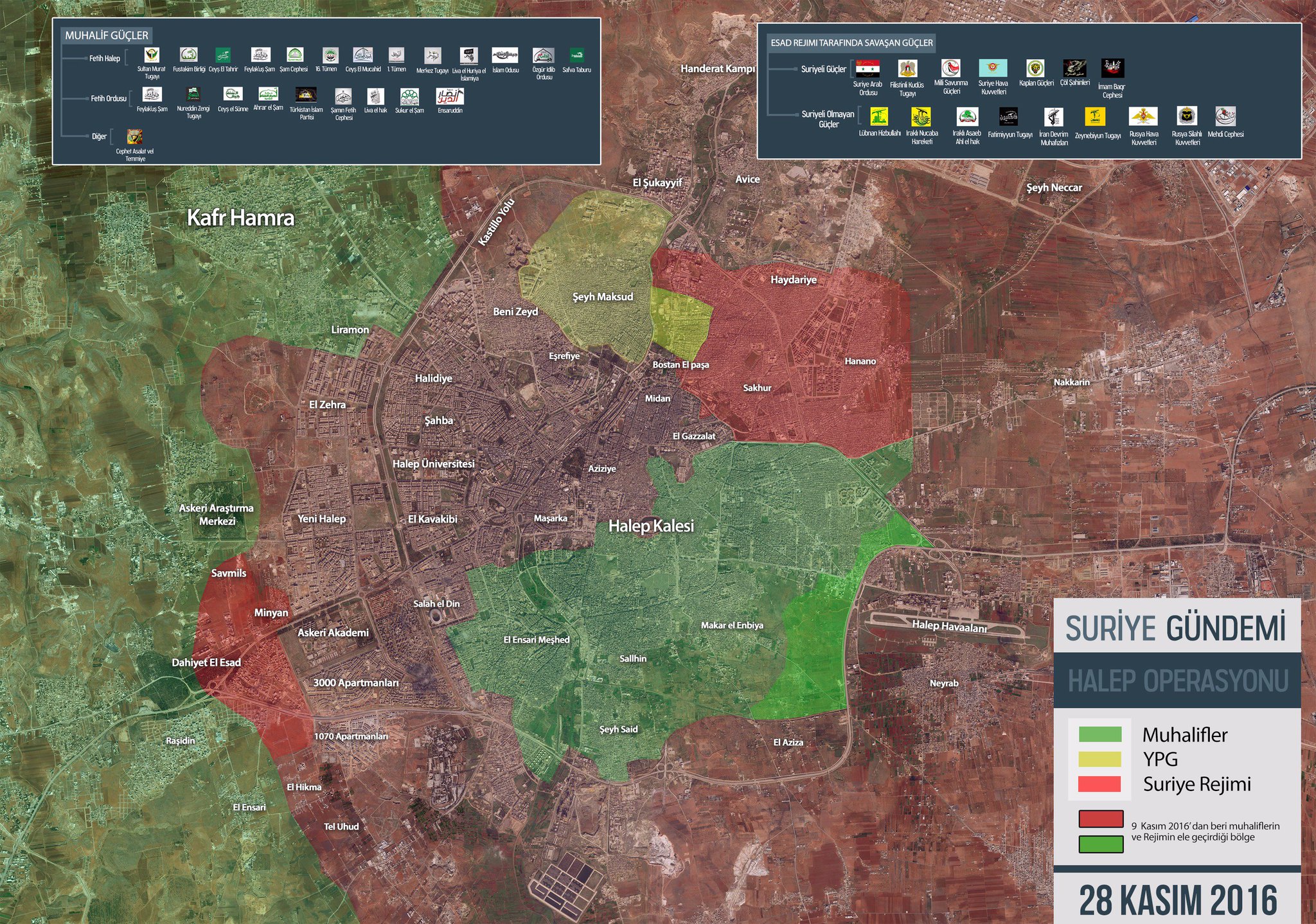Select the Suriye Arab Ordusu flag icon

click(x=867, y=69)
